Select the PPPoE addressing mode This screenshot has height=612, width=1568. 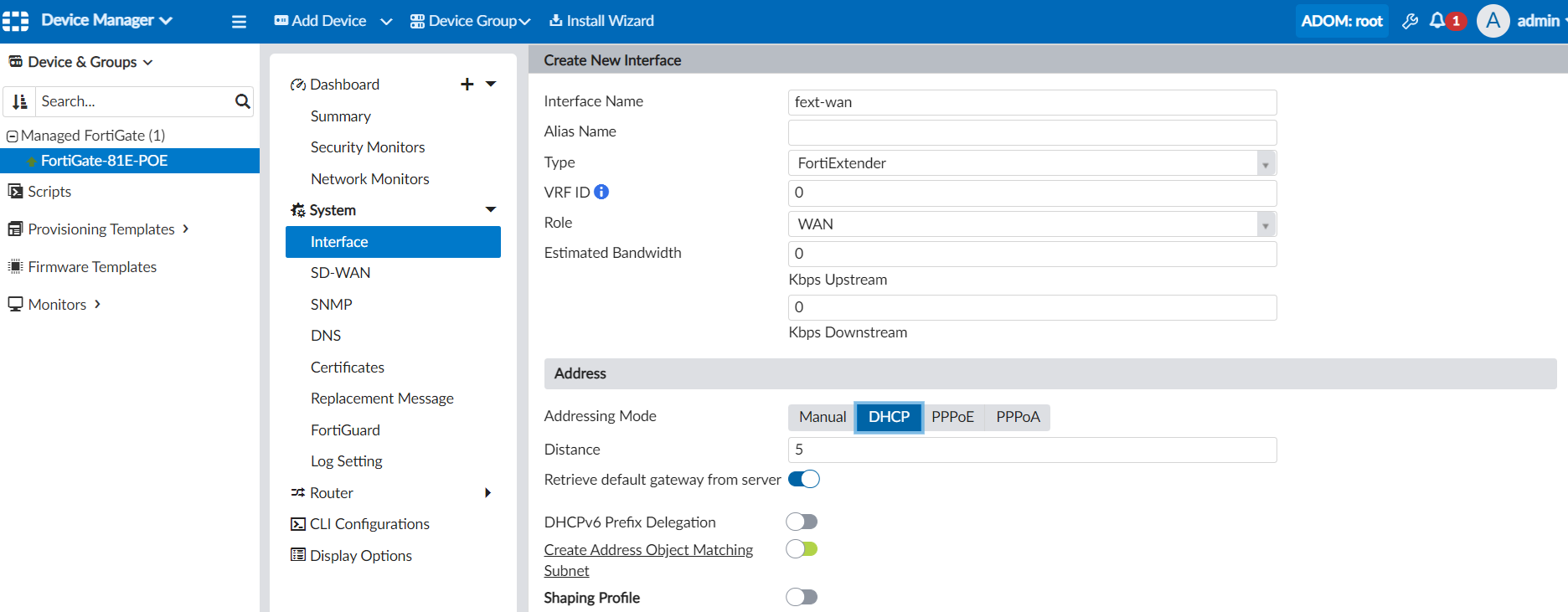952,417
